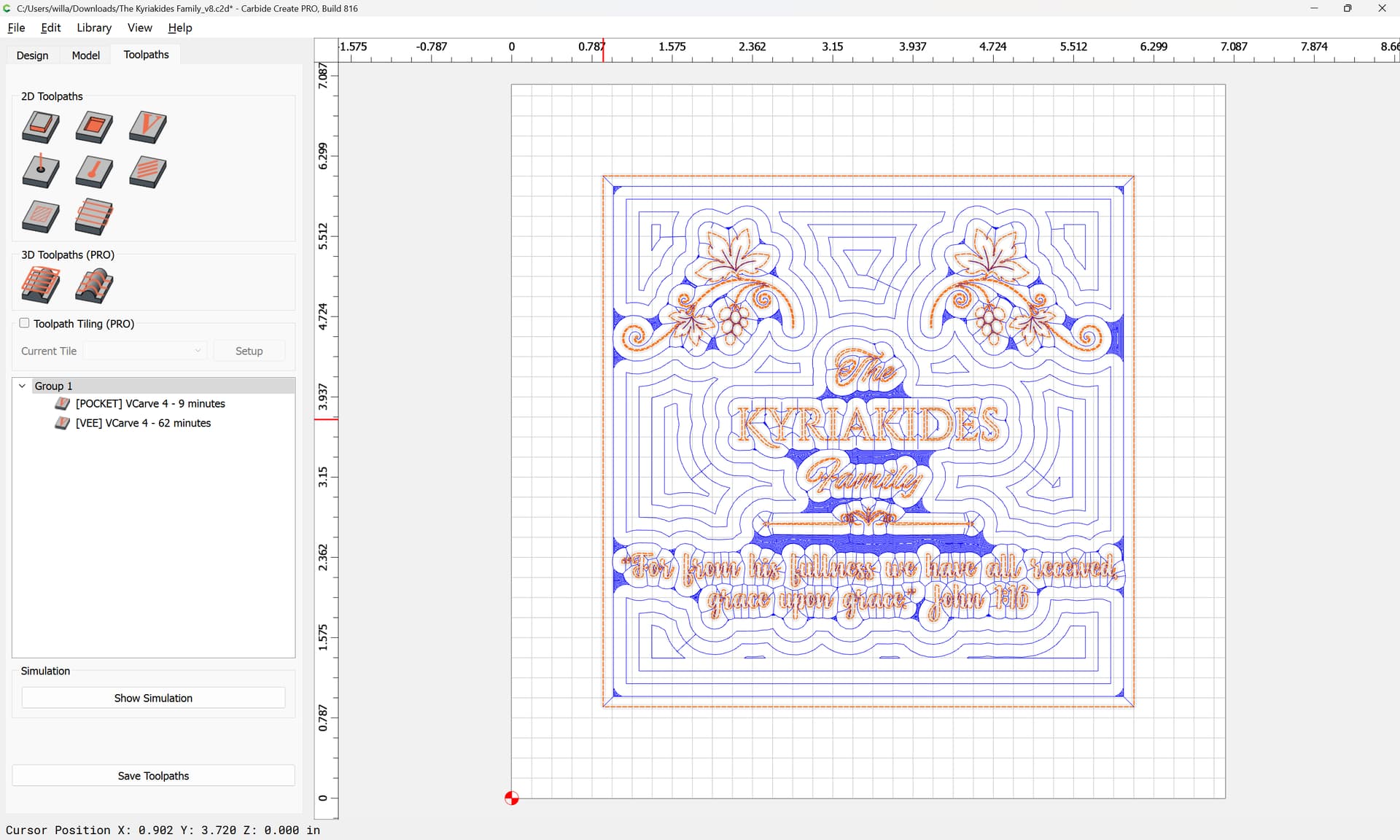The width and height of the screenshot is (1400, 840).
Task: Click the Show Simulation button
Action: [x=153, y=698]
